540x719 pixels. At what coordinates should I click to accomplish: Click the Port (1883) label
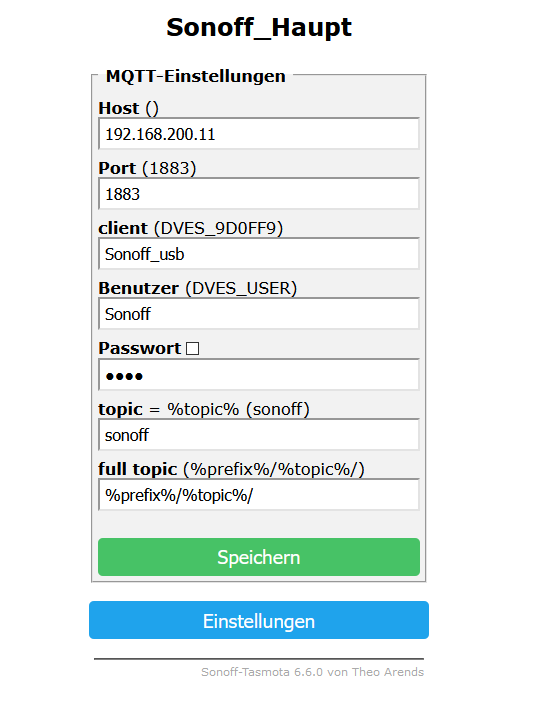[147, 168]
